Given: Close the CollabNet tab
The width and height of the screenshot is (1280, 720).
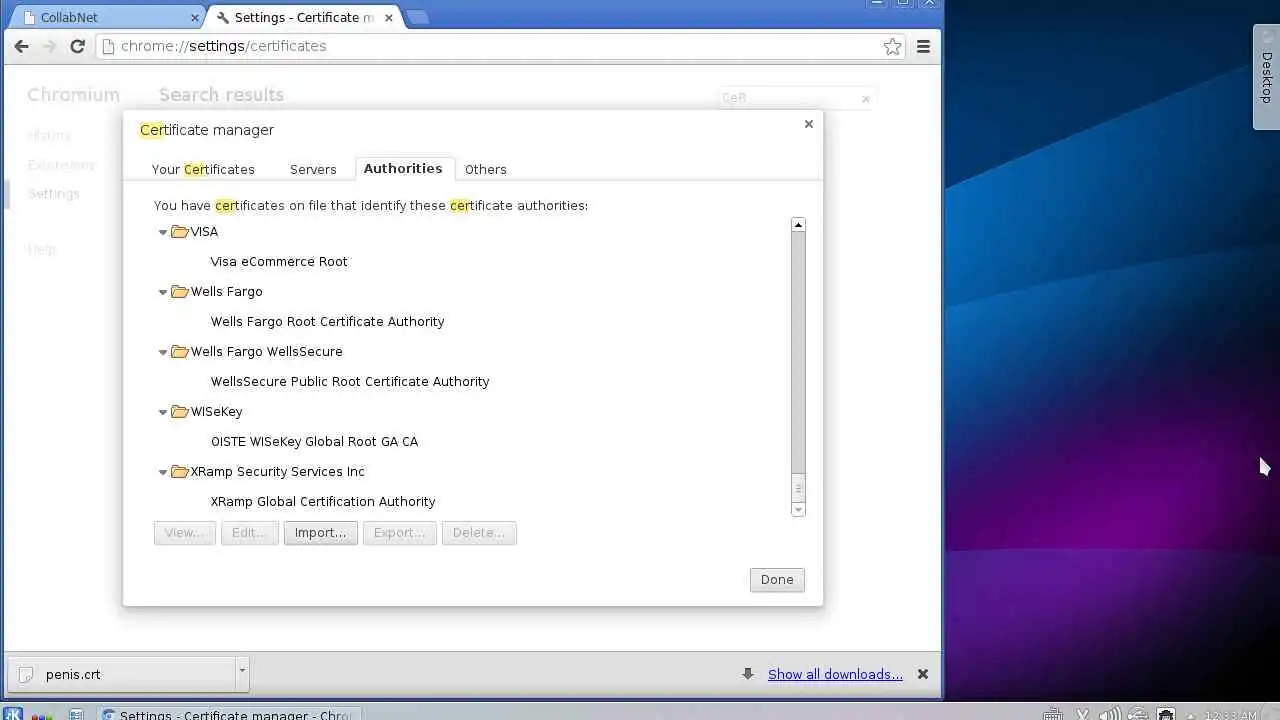Looking at the screenshot, I should pyautogui.click(x=195, y=18).
